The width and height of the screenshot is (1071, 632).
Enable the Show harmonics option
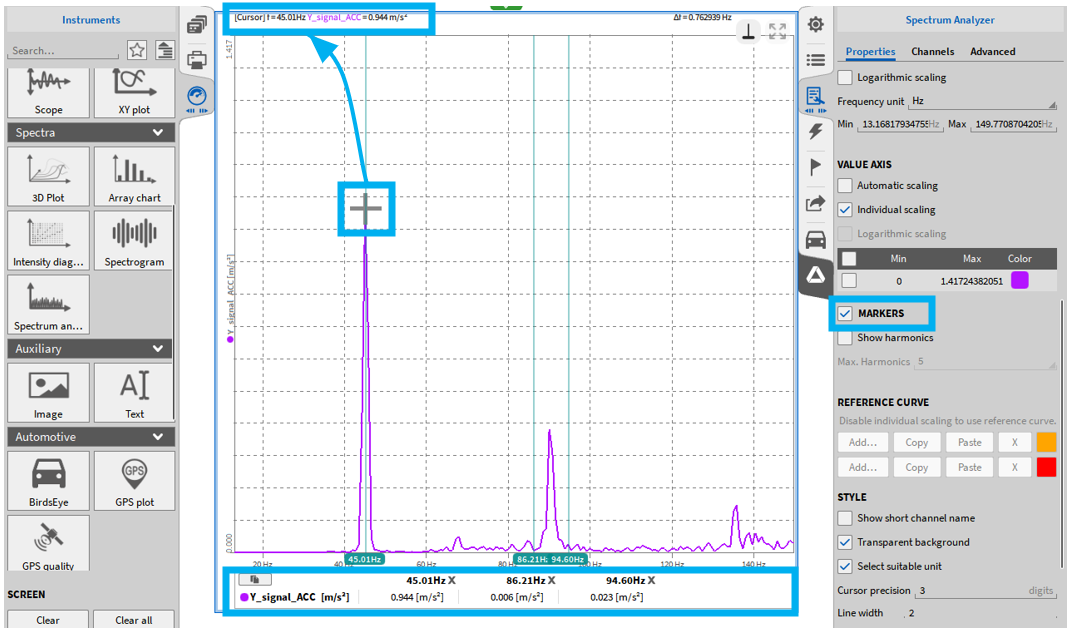846,338
